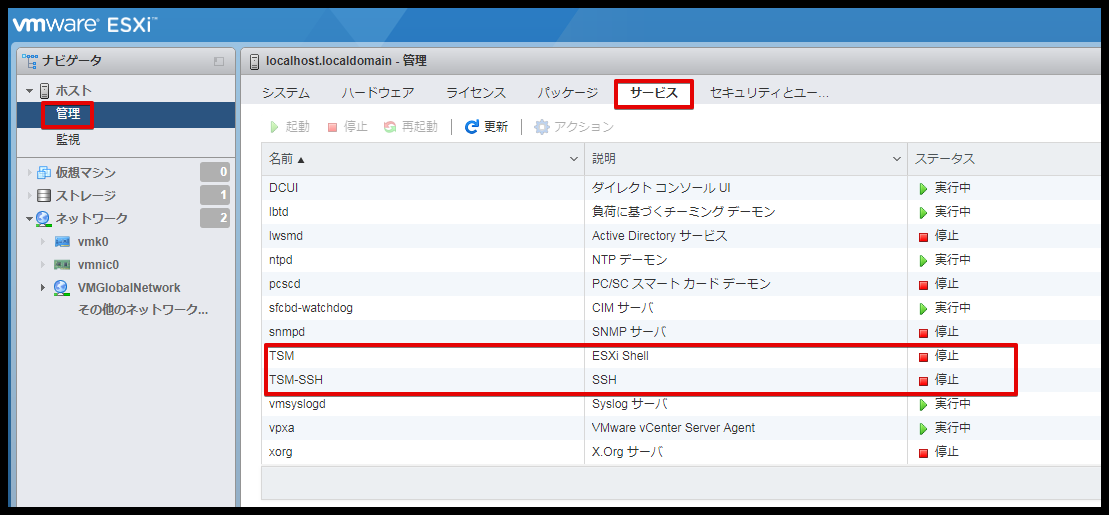The height and width of the screenshot is (515, 1109).
Task: Click the Actions (アクション) gear icon
Action: [x=542, y=127]
